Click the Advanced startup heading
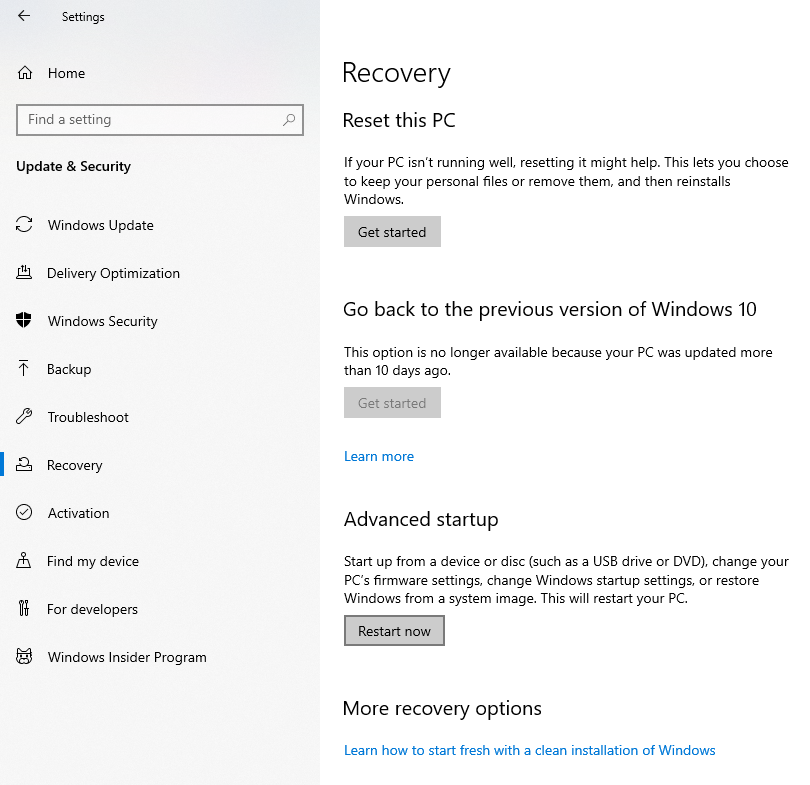This screenshot has width=810, height=785. 421,520
